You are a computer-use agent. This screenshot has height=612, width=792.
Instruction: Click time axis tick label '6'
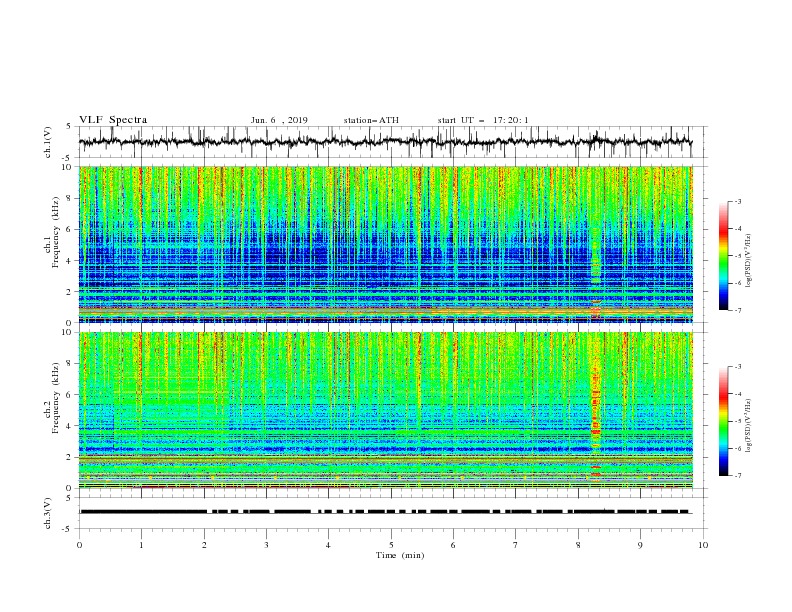[453, 545]
